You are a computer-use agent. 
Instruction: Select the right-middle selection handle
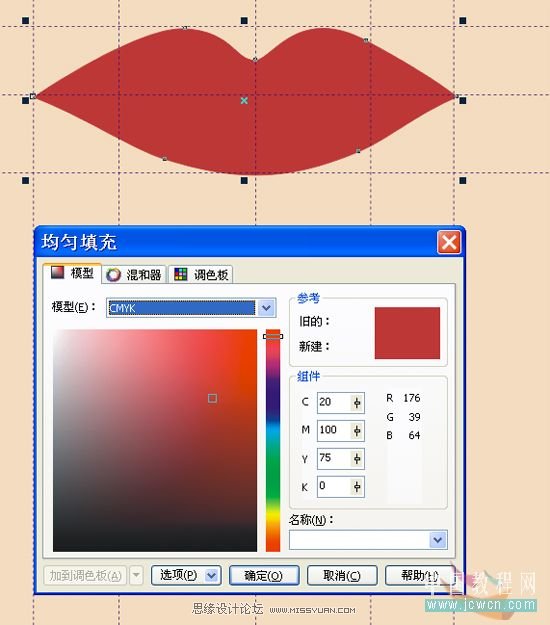[x=463, y=100]
